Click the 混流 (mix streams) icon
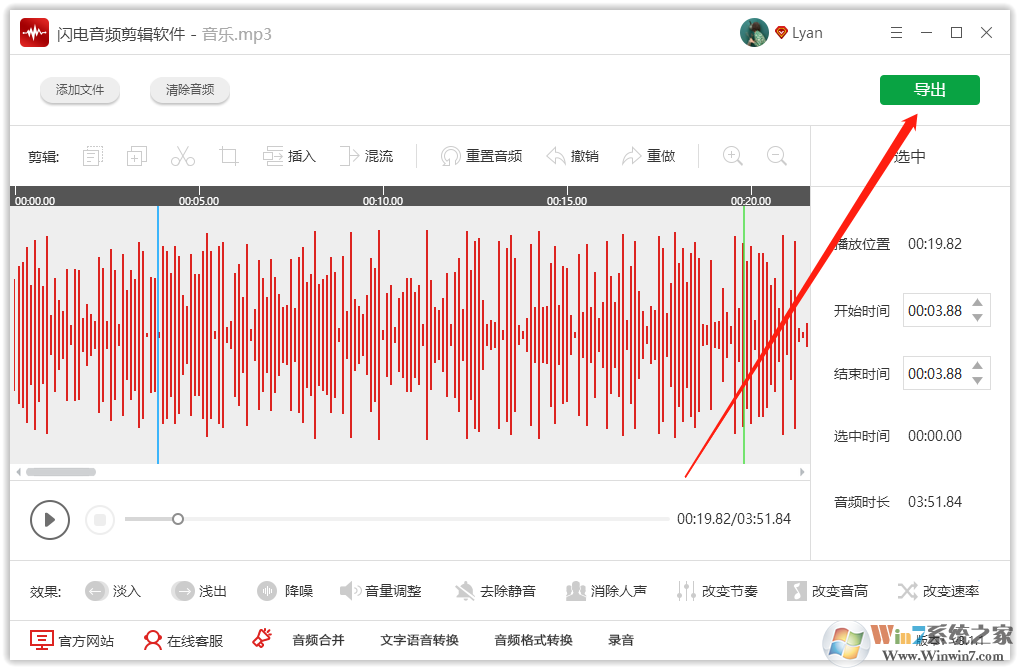 (x=367, y=155)
